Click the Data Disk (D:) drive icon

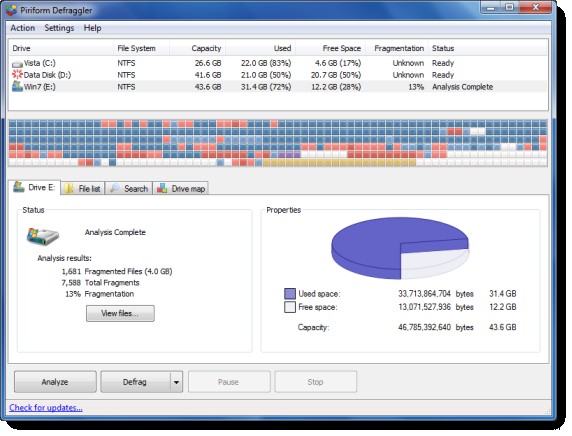point(17,75)
